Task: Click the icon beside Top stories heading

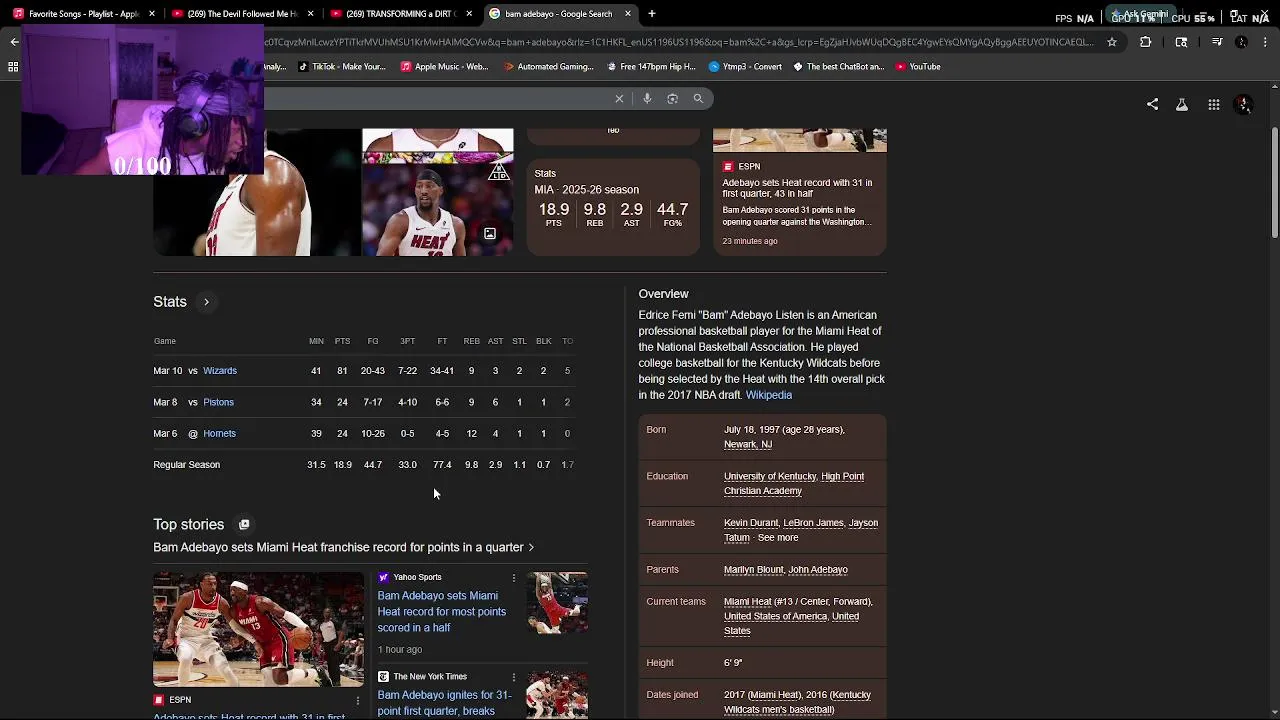Action: pos(244,524)
